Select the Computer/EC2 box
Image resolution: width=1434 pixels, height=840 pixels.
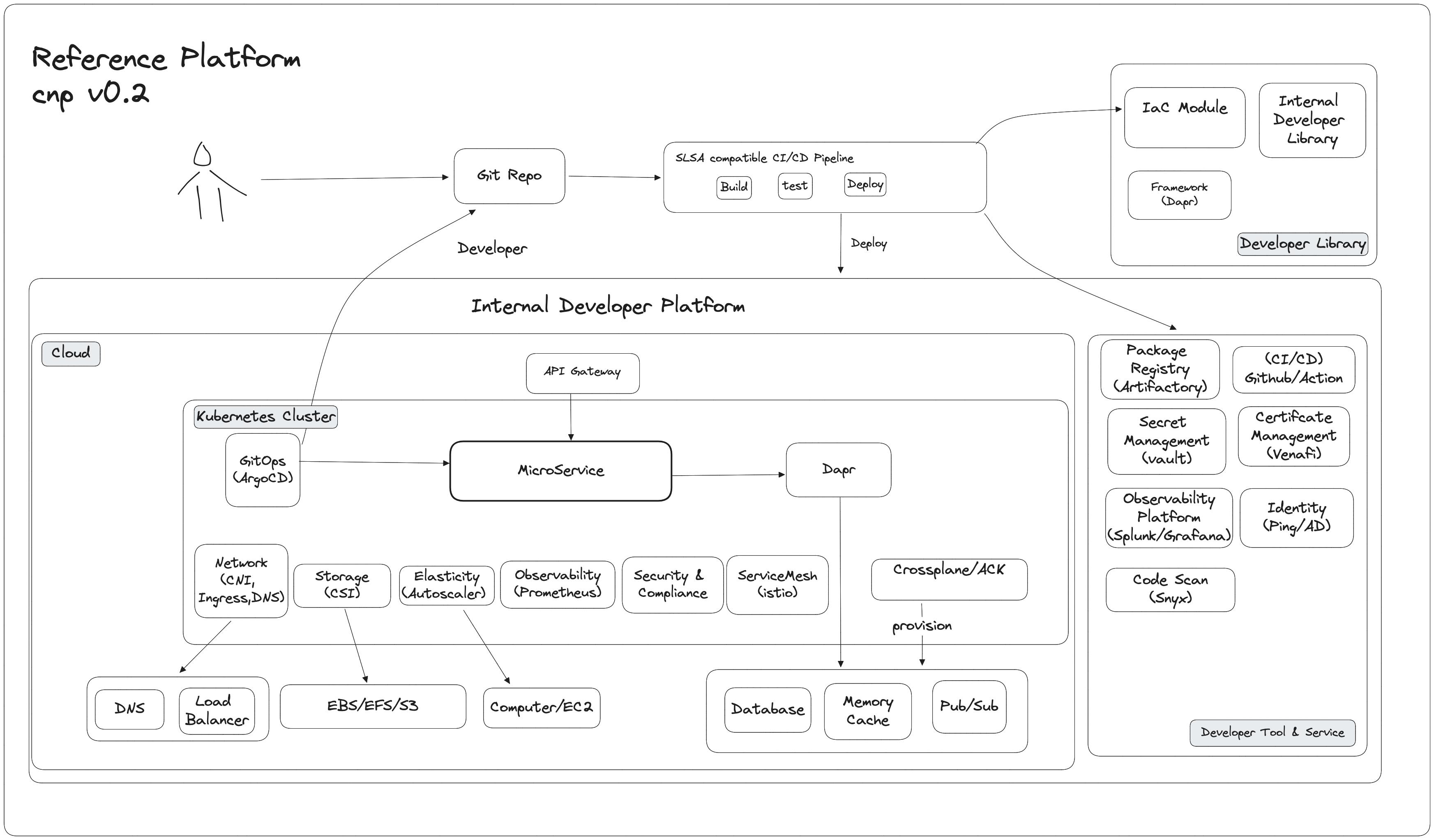click(x=542, y=708)
